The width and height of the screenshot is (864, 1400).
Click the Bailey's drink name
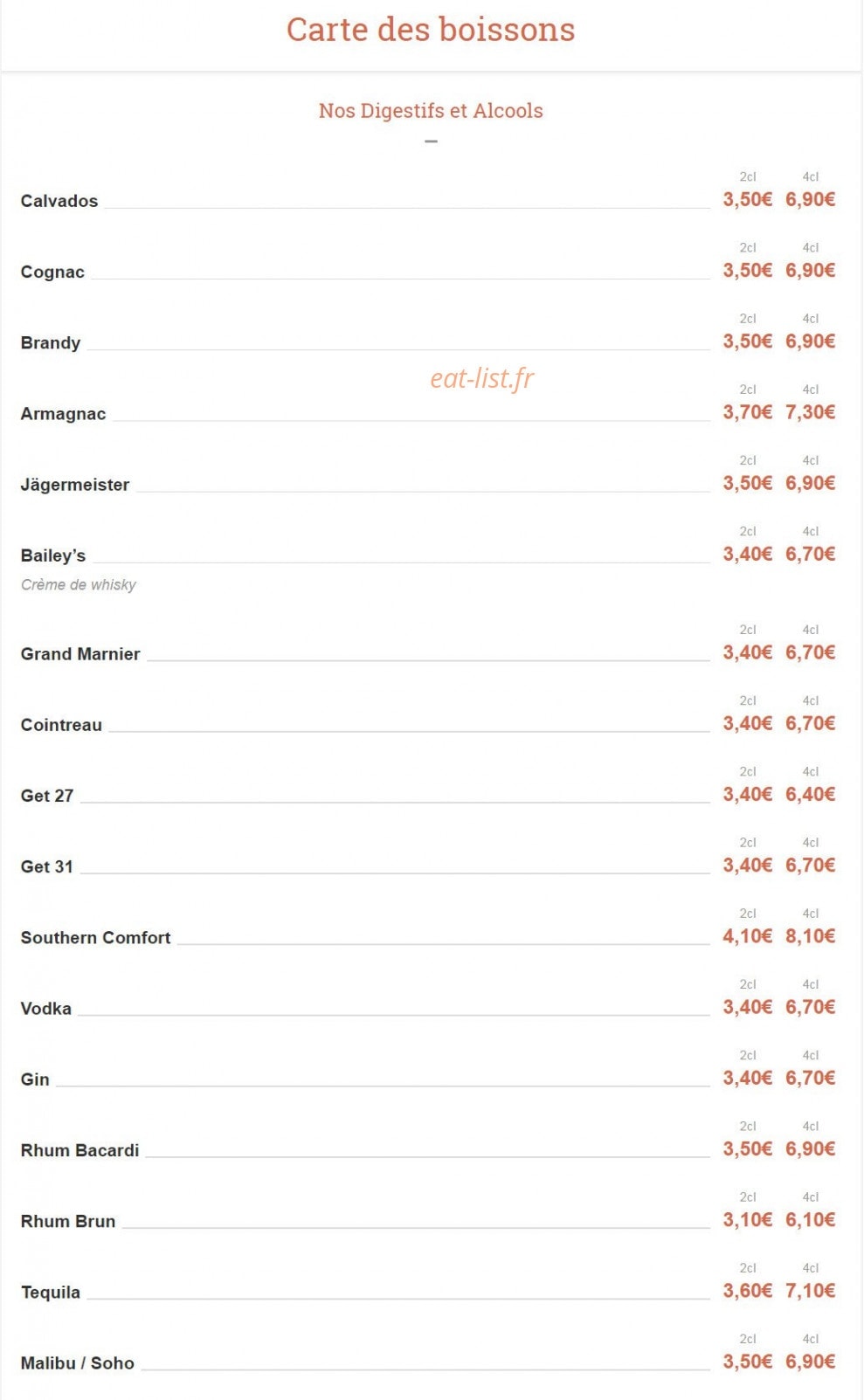[53, 555]
